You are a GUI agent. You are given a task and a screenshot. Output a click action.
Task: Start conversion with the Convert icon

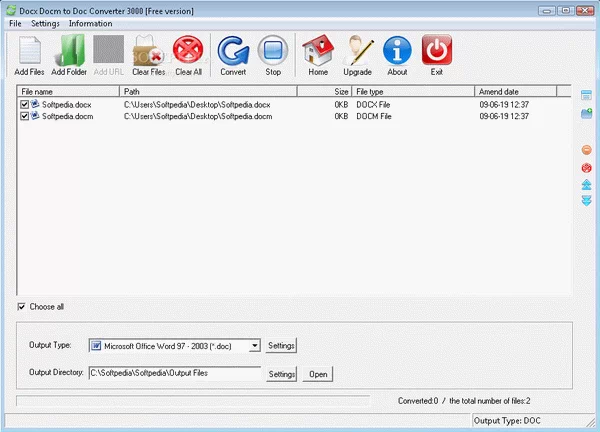(x=233, y=50)
